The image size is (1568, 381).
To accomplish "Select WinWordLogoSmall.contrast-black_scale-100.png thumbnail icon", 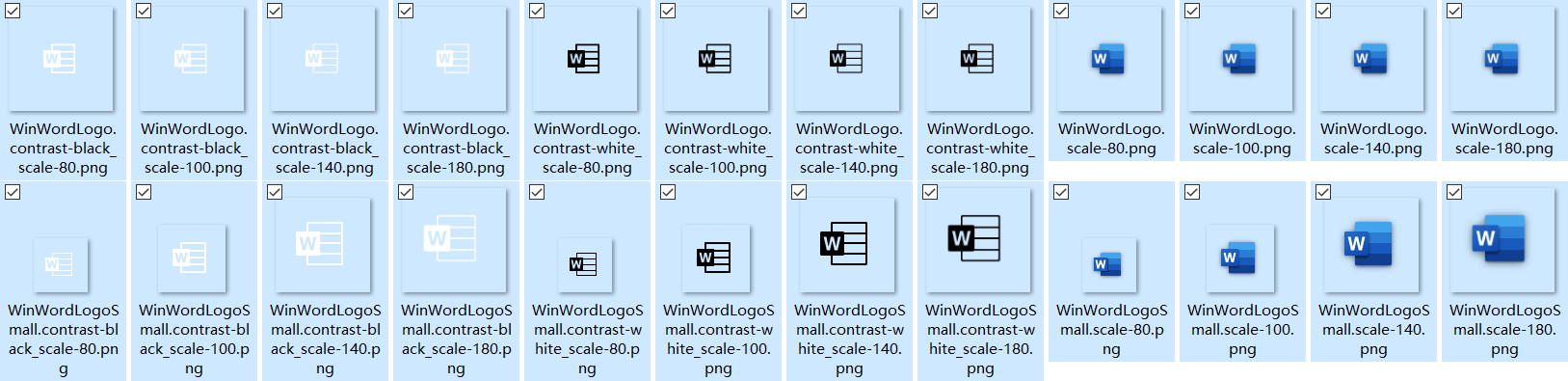I will tap(191, 259).
